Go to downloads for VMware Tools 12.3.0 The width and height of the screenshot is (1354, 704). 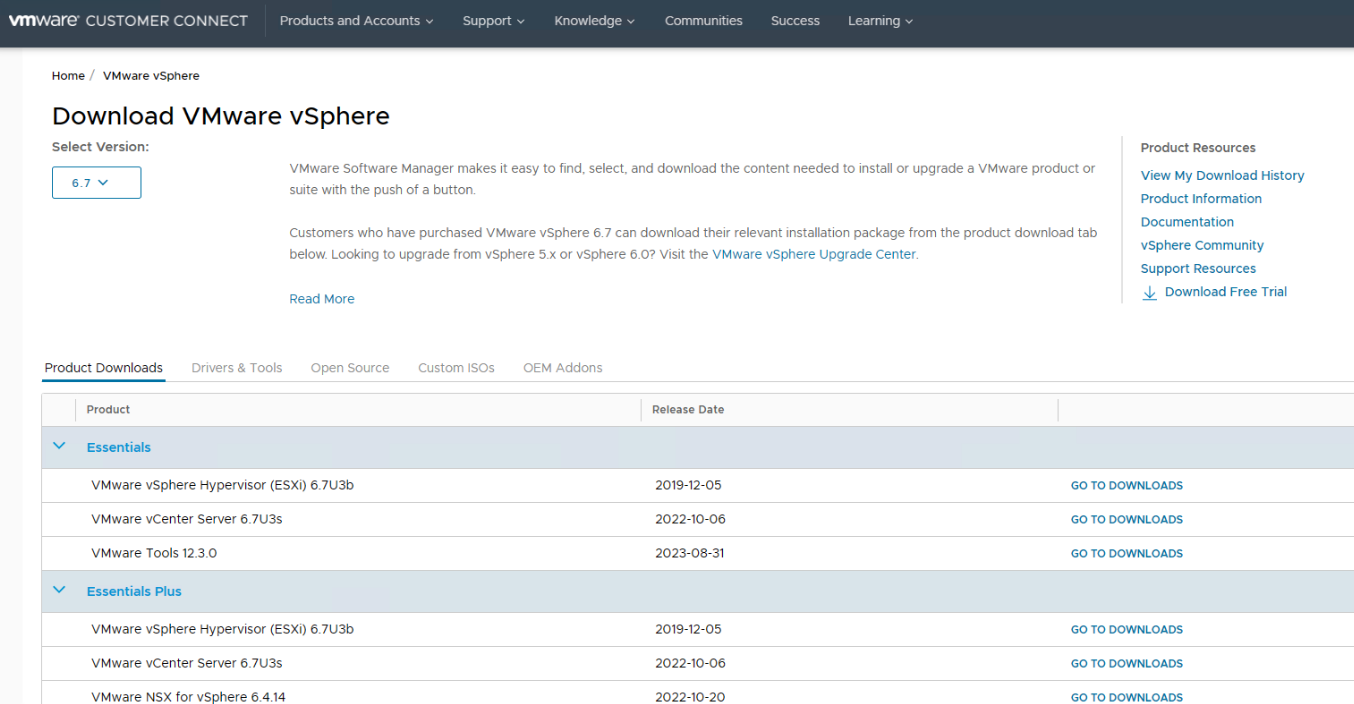[x=1127, y=554]
